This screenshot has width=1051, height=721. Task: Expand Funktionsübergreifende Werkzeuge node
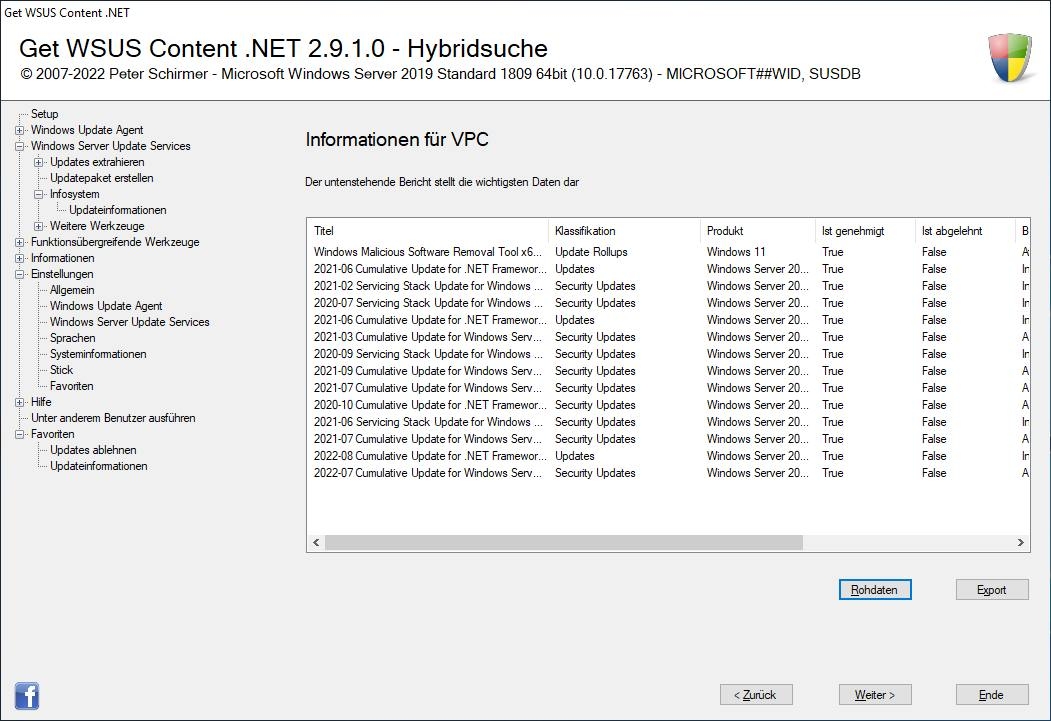[x=19, y=243]
